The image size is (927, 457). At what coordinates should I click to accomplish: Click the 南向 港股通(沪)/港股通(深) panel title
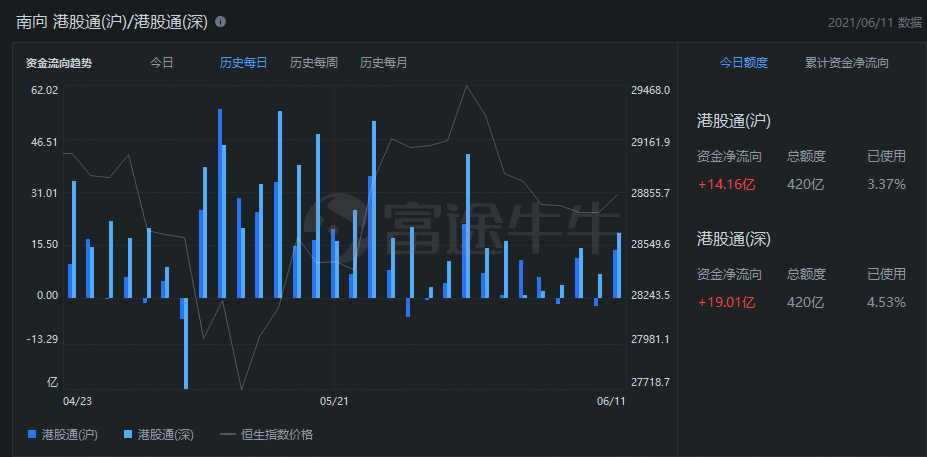111,21
